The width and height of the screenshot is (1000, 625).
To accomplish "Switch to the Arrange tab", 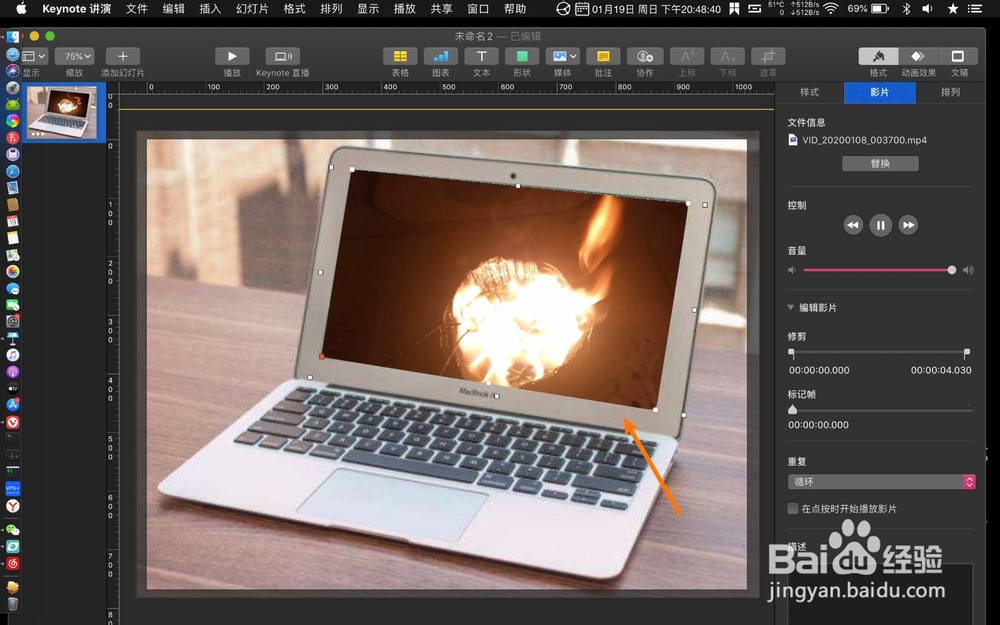I will [x=950, y=92].
